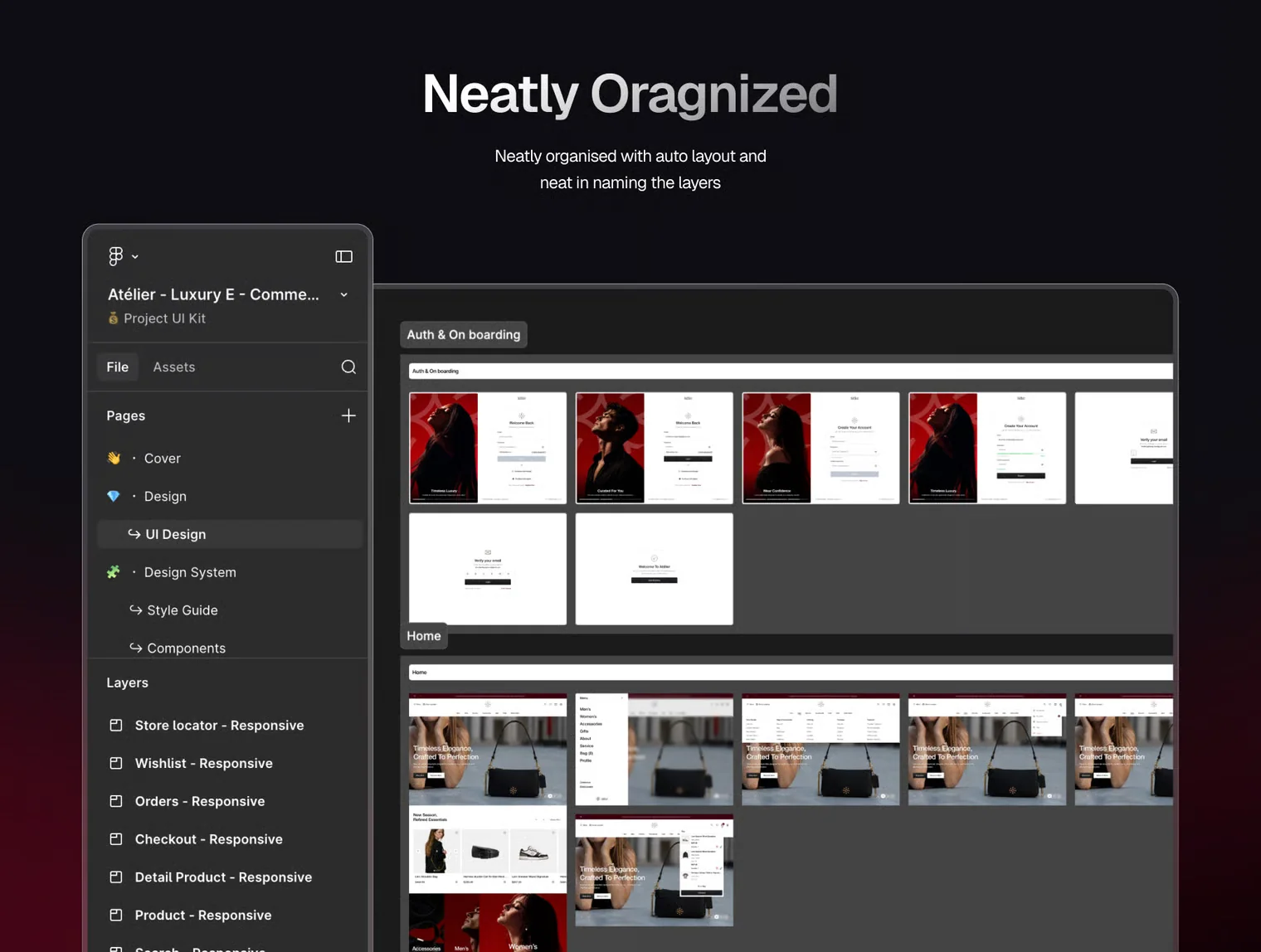Select the Welcome To Atelier frame thumbnail
This screenshot has width=1261, height=952.
[x=655, y=569]
